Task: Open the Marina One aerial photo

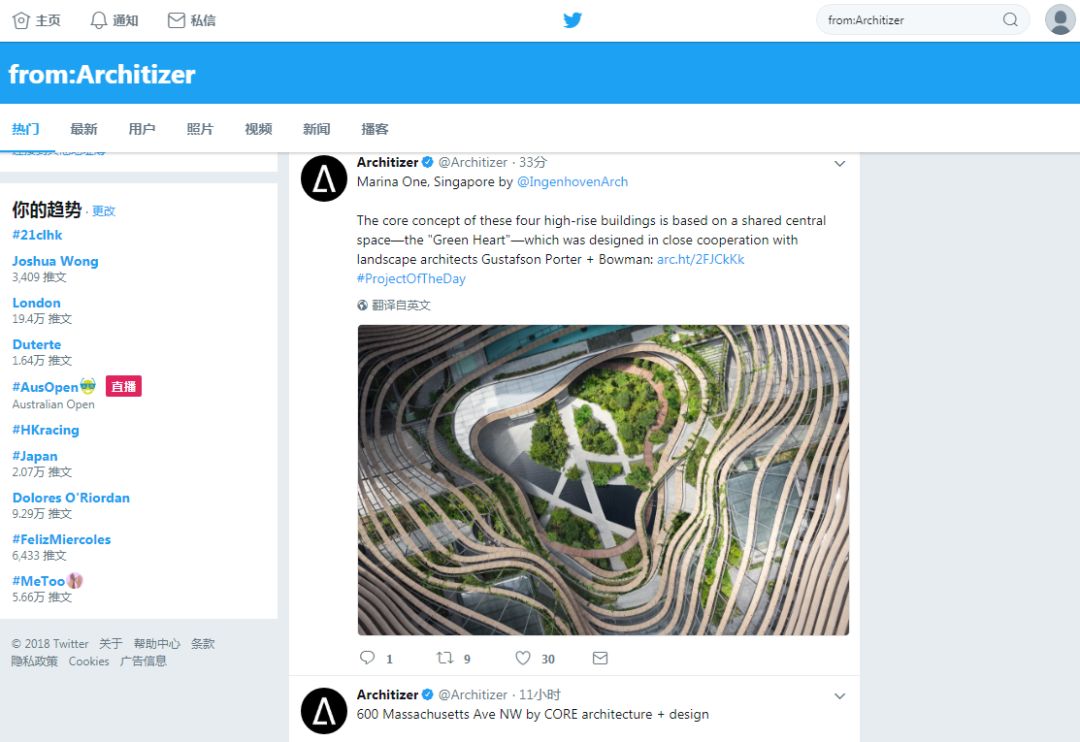Action: tap(603, 480)
